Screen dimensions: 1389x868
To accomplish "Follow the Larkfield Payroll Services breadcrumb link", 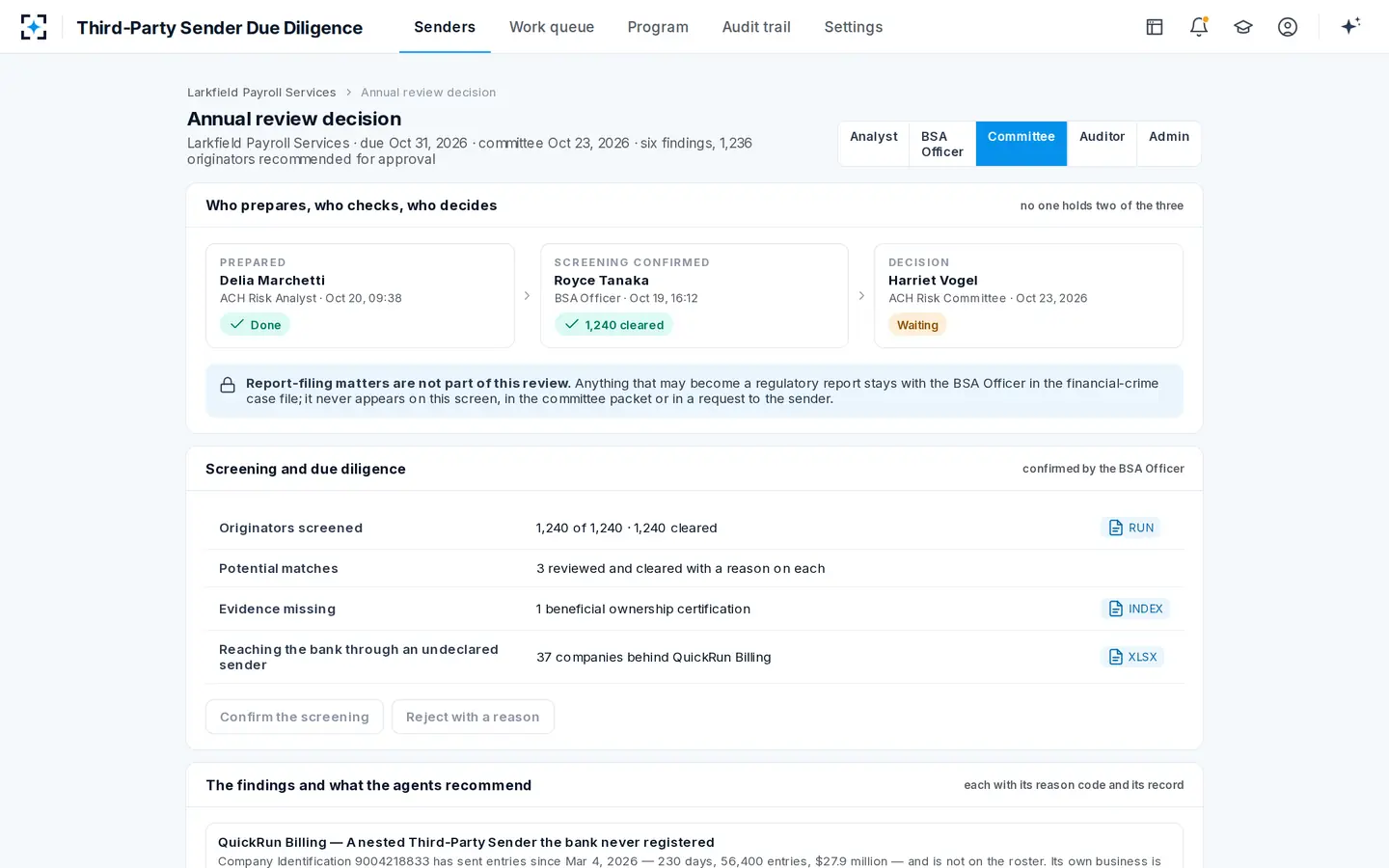I will pyautogui.click(x=261, y=93).
